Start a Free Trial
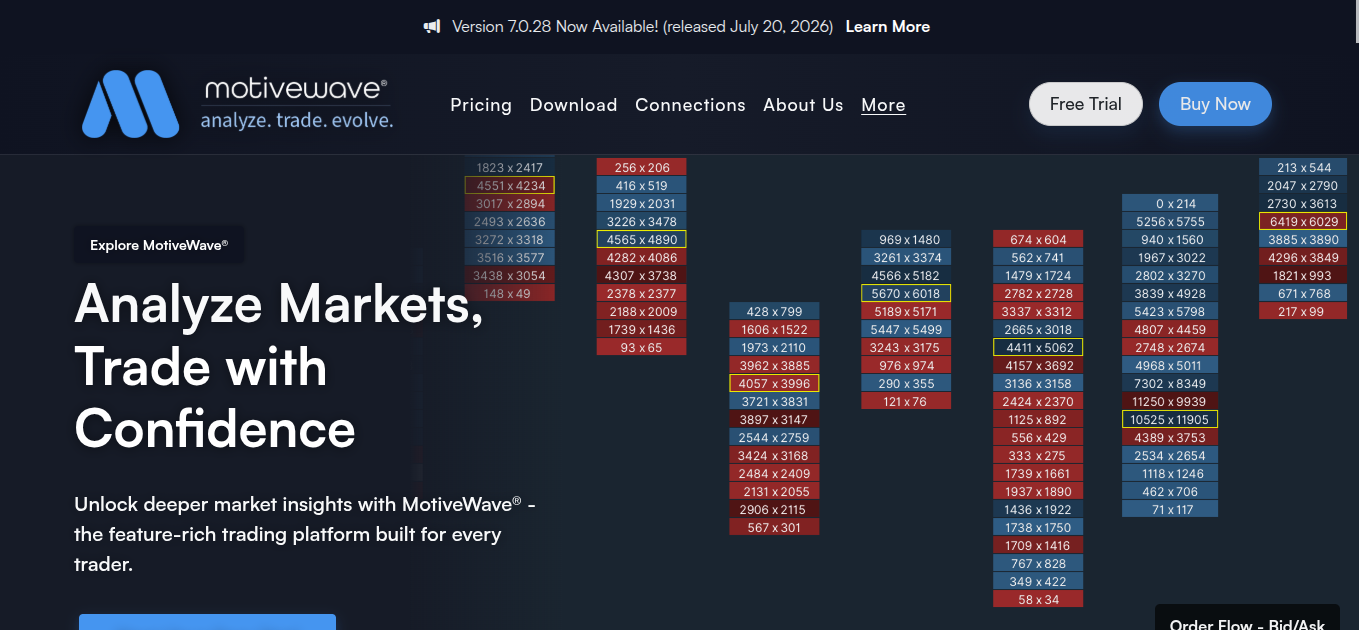This screenshot has height=630, width=1359. click(x=1086, y=104)
